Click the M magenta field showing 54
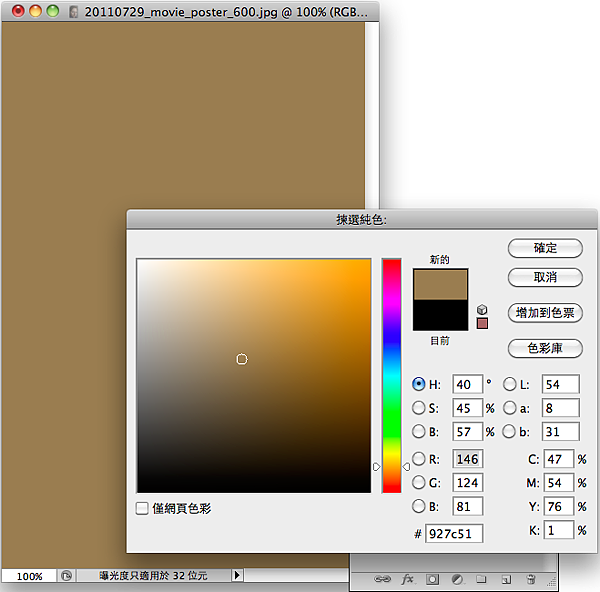The width and height of the screenshot is (600, 592). (559, 482)
